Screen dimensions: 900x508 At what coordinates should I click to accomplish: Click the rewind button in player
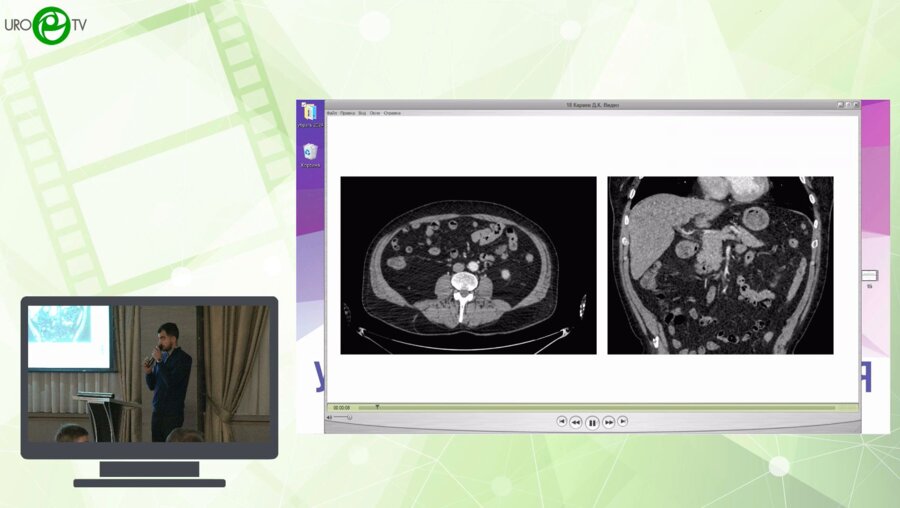pos(576,422)
